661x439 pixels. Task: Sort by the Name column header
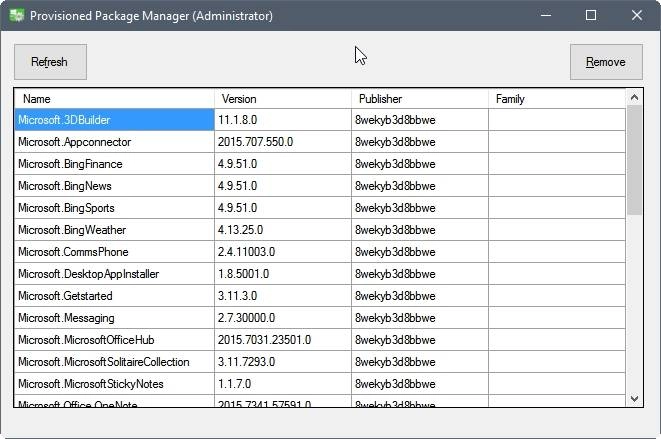[x=114, y=99]
